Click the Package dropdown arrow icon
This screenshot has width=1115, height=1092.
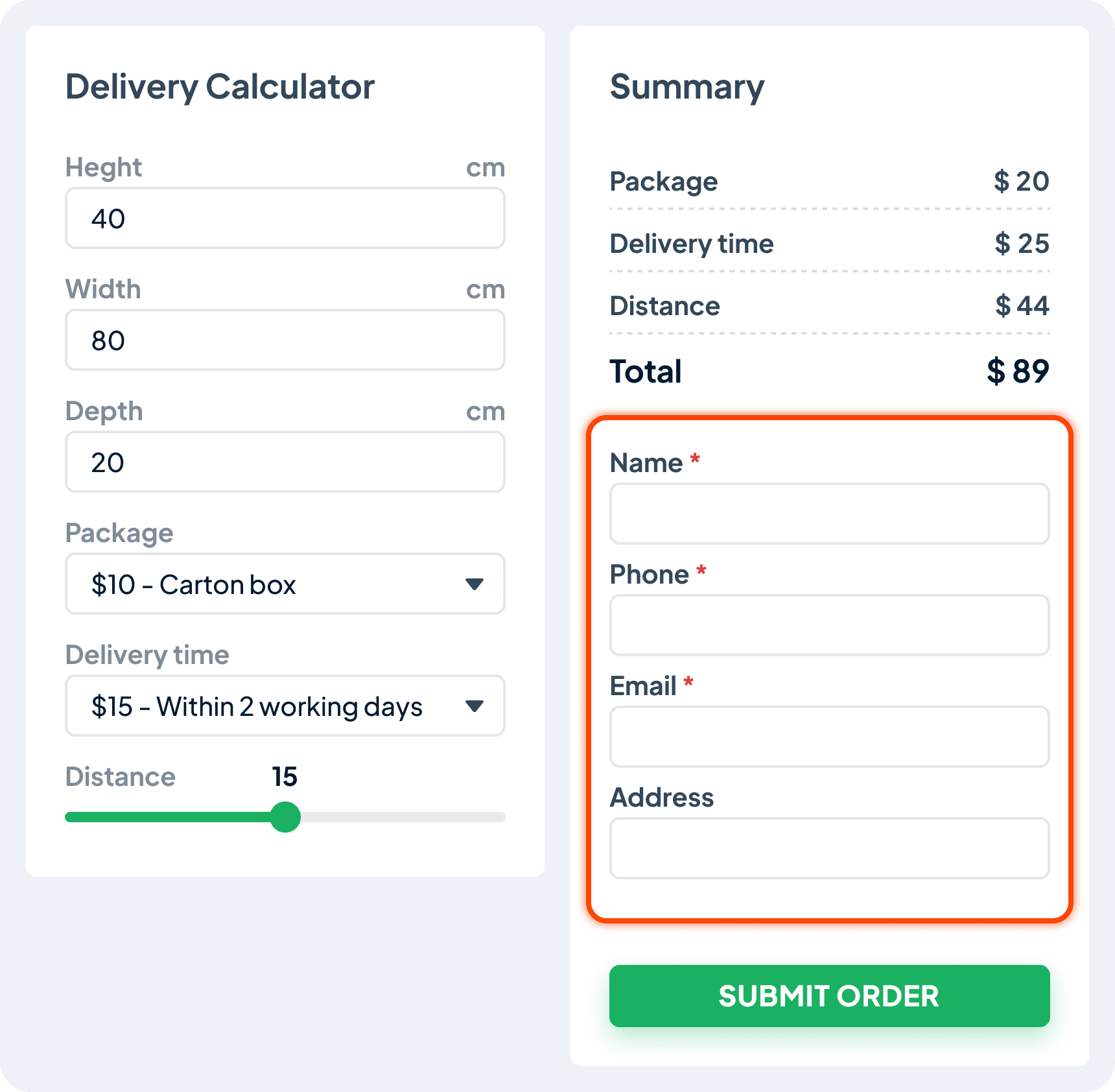475,584
